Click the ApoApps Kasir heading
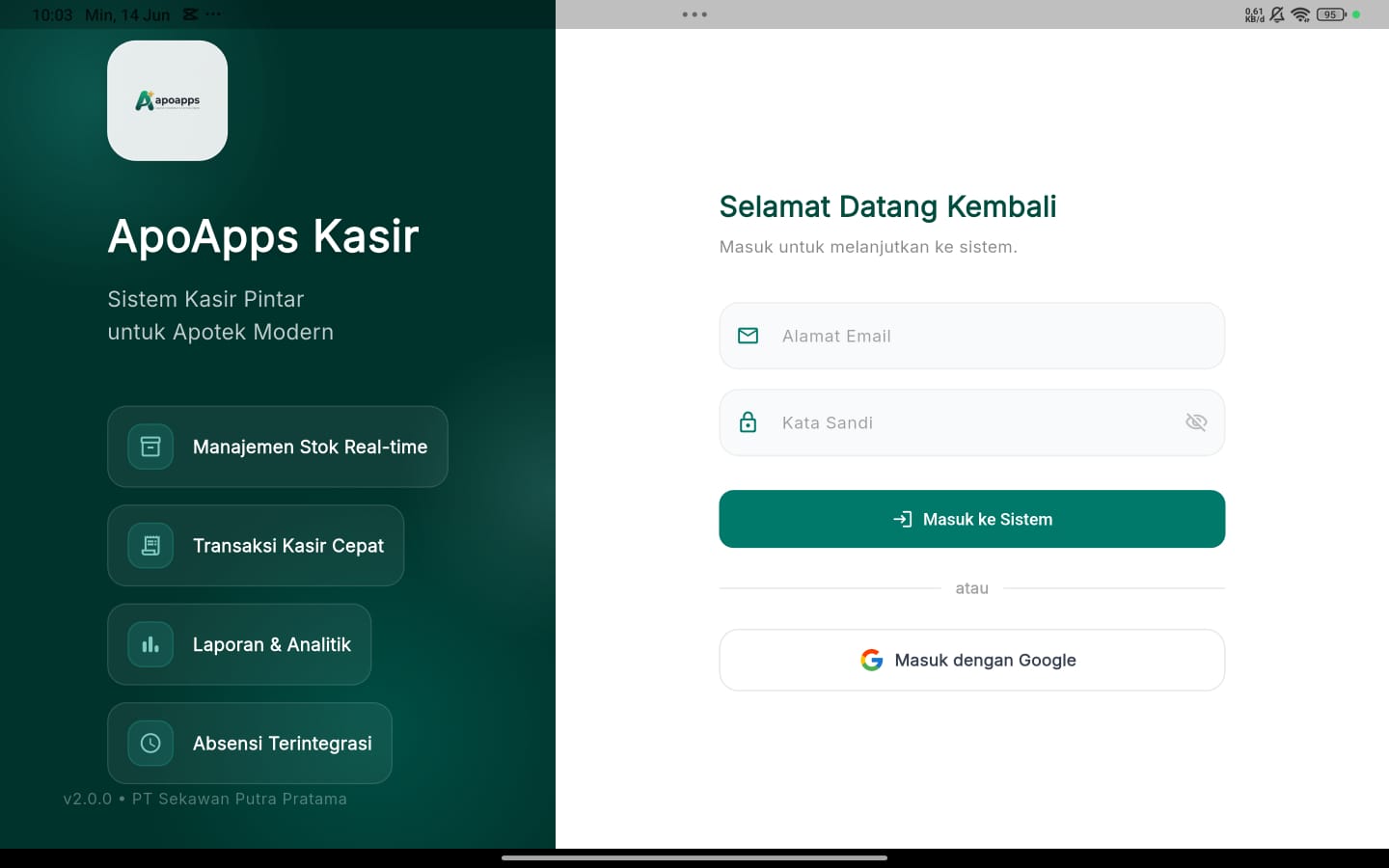The width and height of the screenshot is (1389, 868). 263,236
